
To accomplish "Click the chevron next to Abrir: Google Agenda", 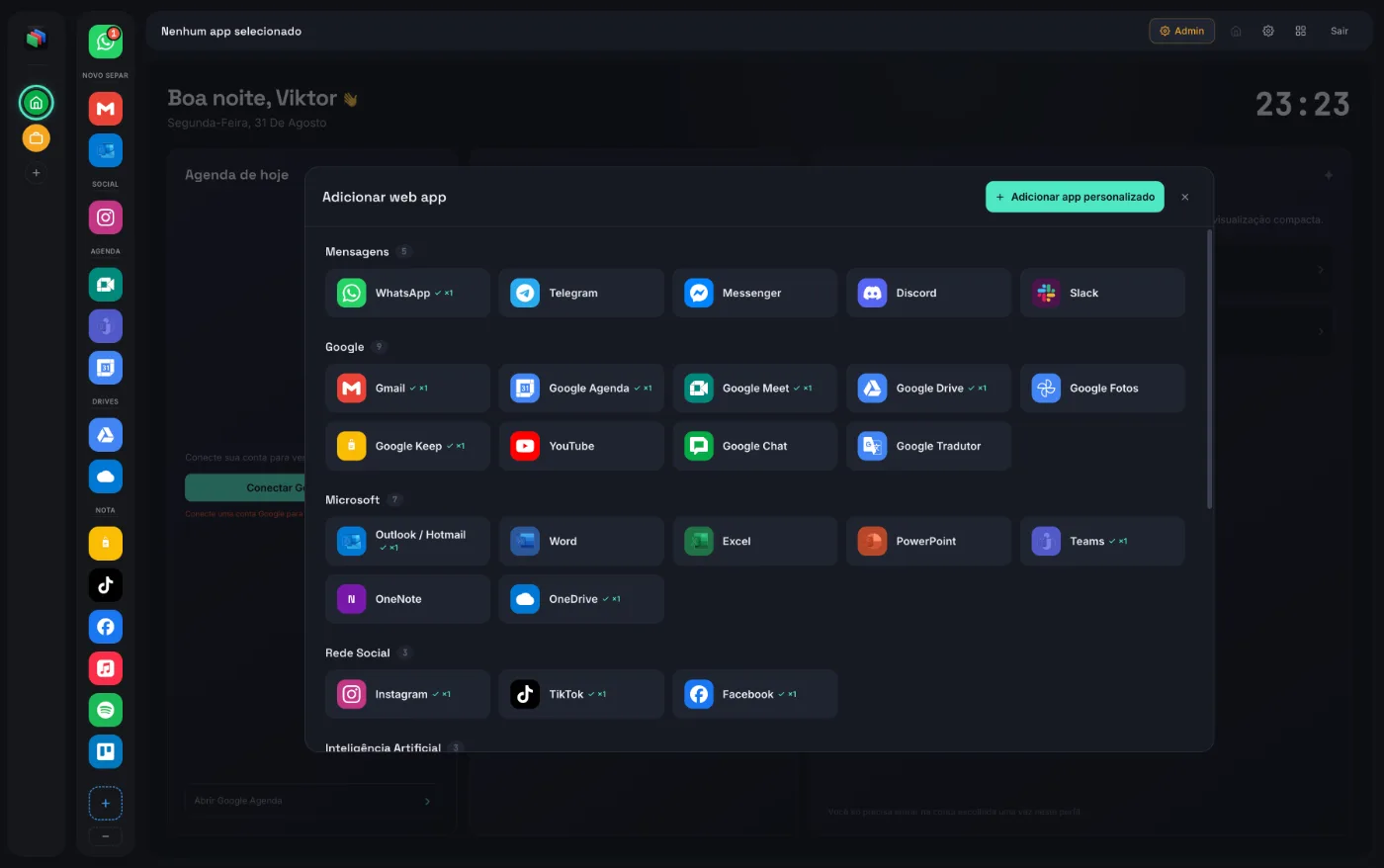I will click(x=427, y=802).
